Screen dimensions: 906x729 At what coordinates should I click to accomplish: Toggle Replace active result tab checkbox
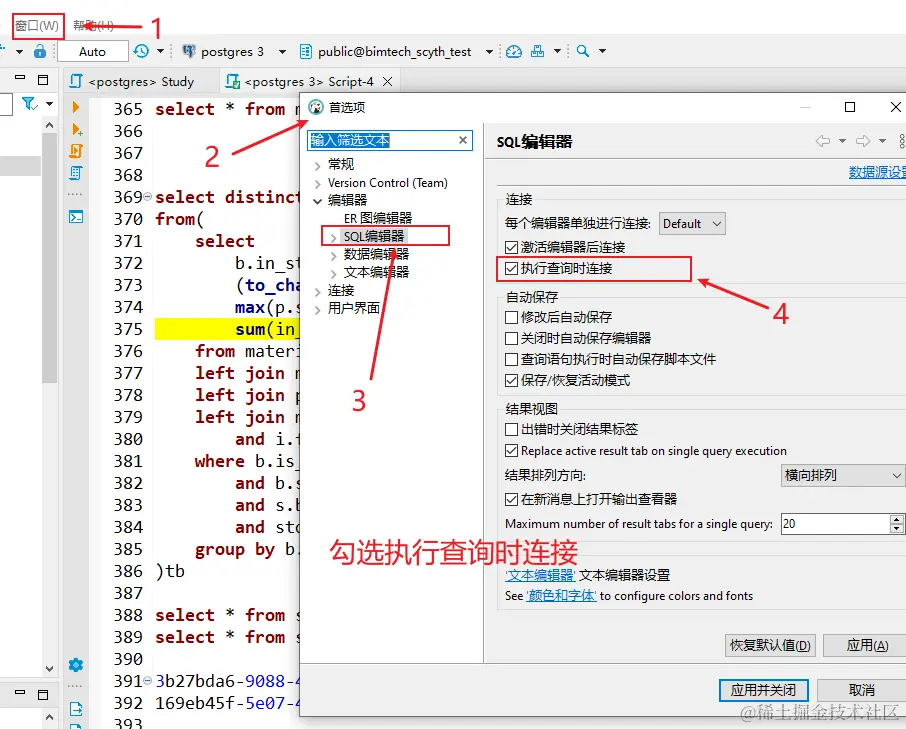511,451
